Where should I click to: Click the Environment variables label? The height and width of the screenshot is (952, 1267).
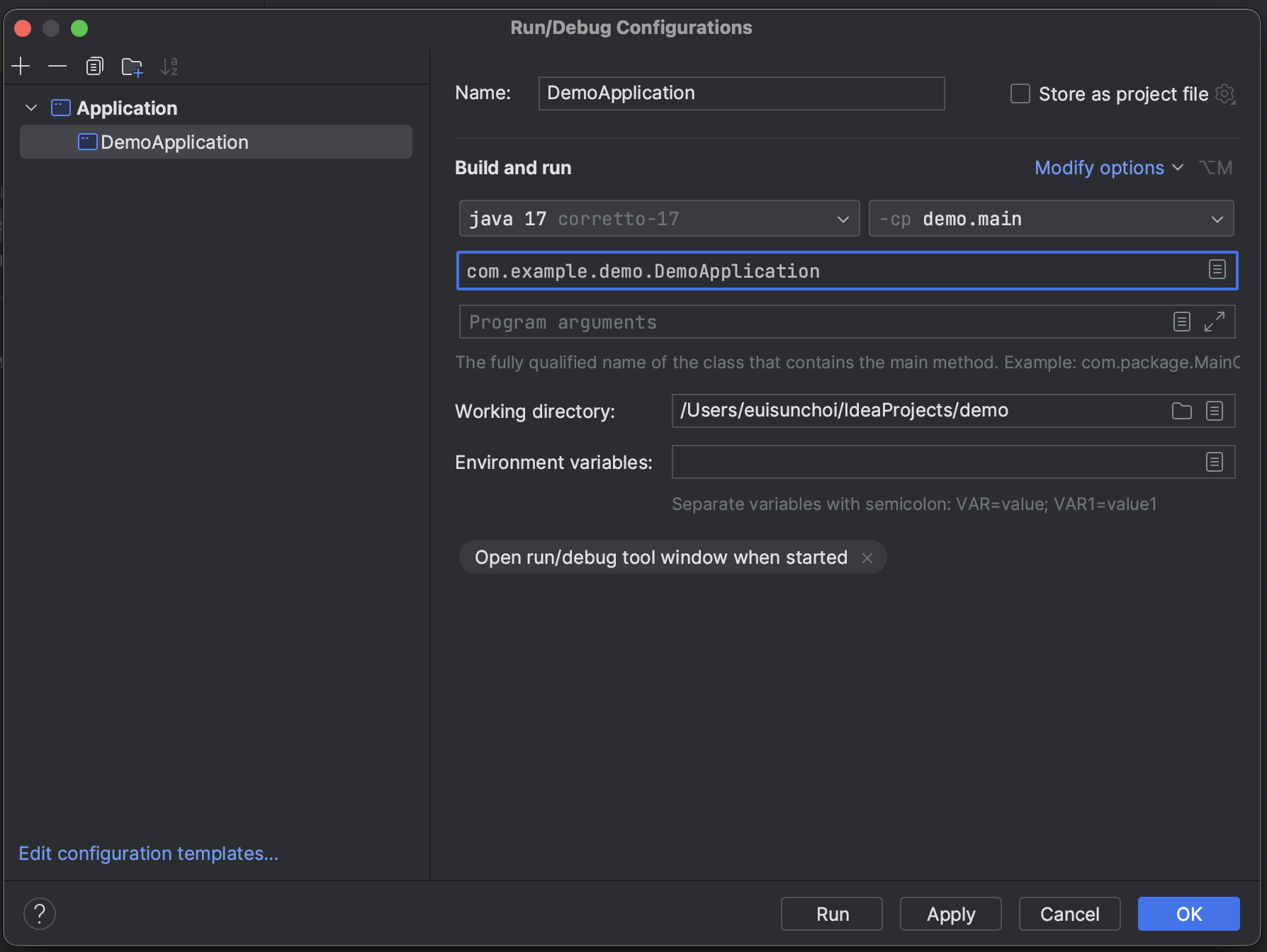553,463
